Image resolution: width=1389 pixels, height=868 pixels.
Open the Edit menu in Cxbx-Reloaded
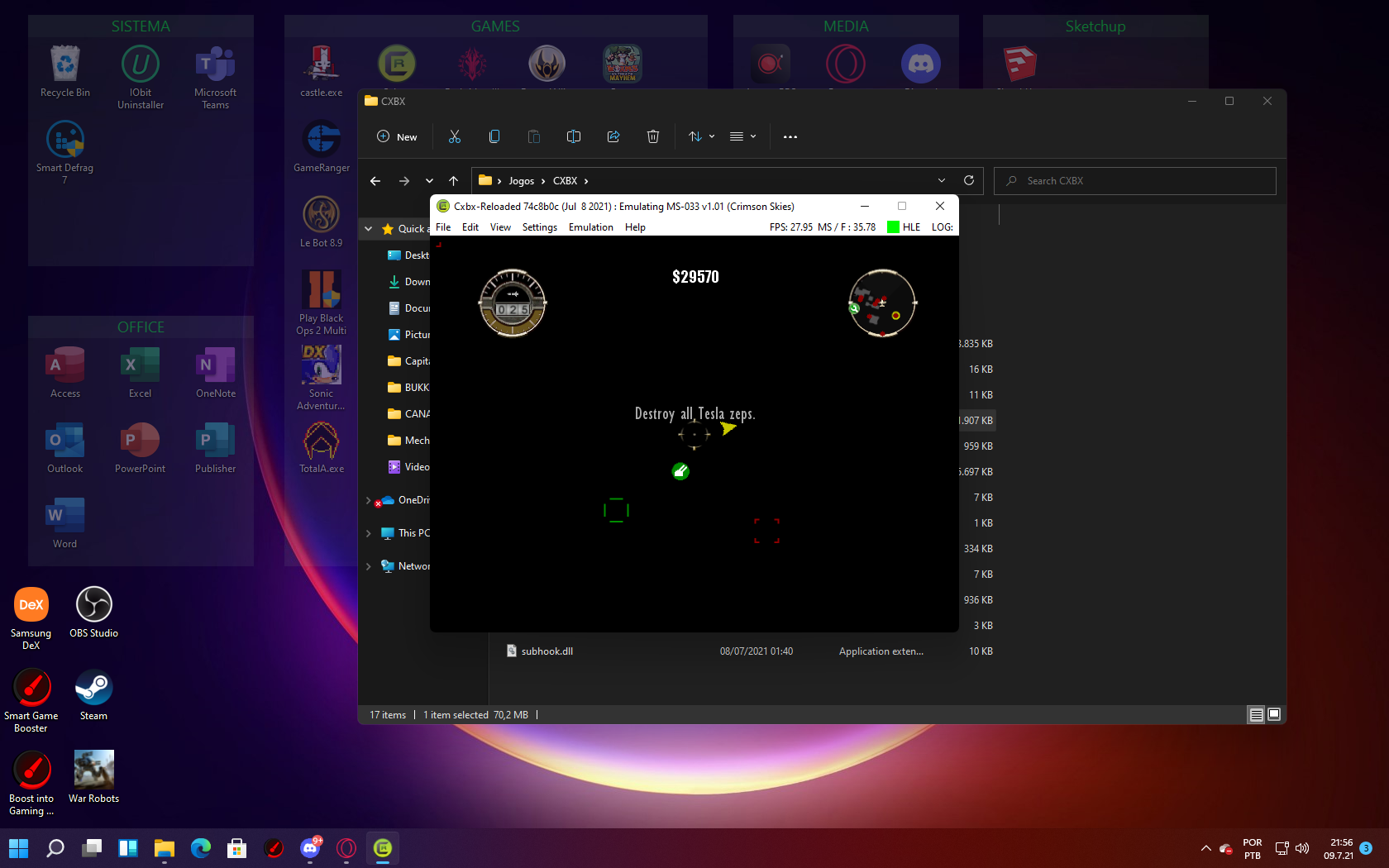[470, 227]
